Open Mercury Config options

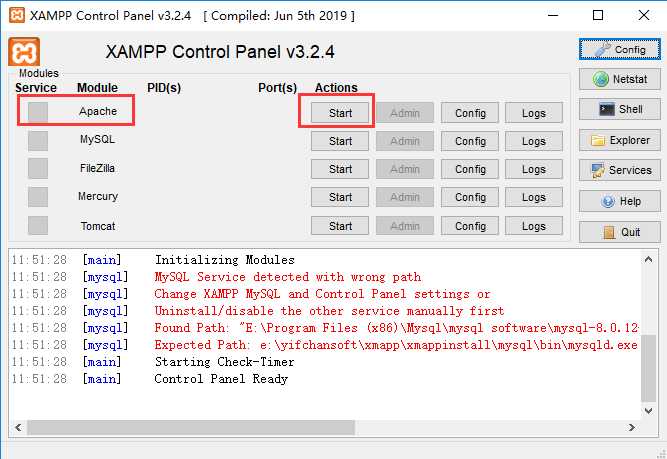470,197
